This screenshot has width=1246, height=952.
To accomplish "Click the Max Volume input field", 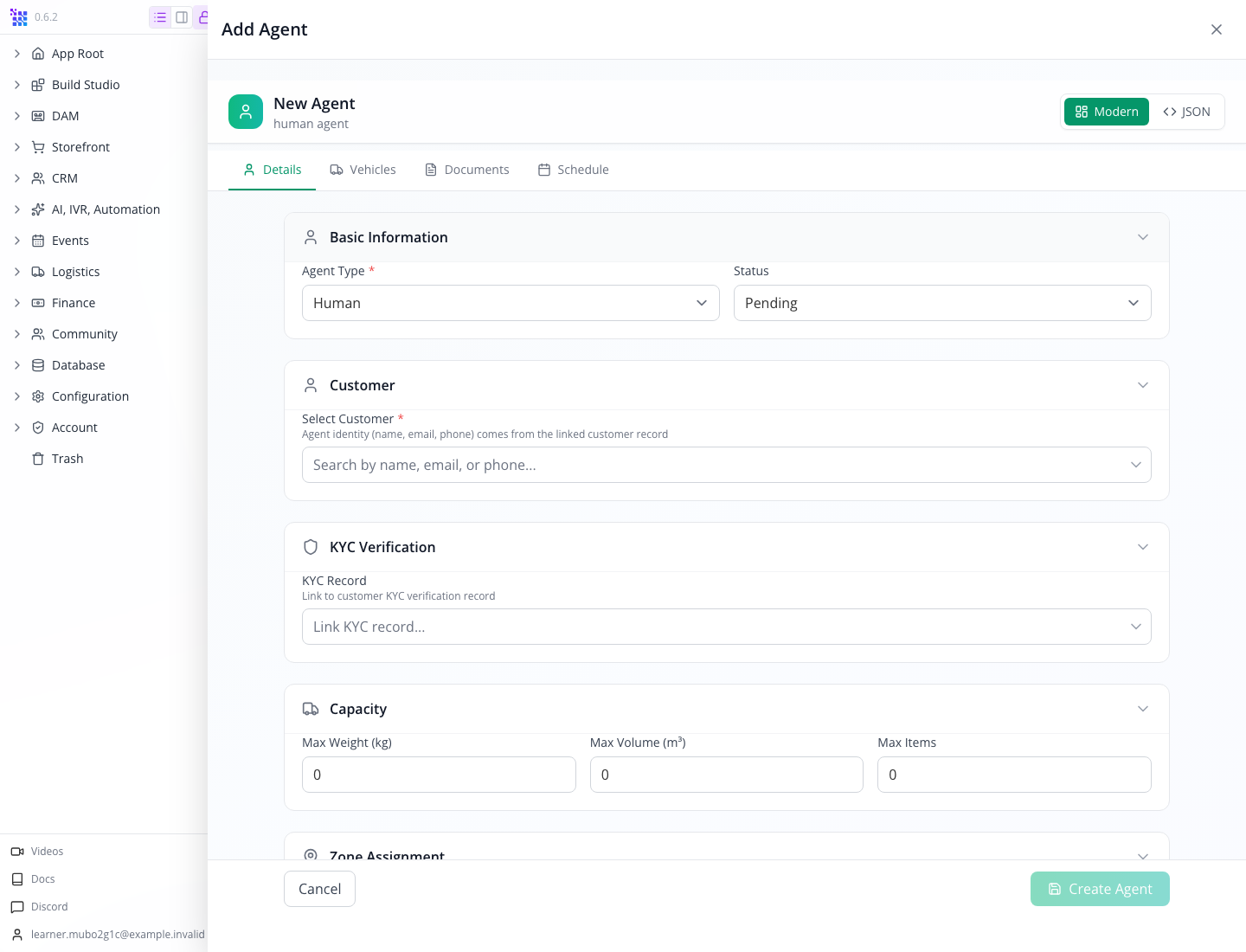I will pyautogui.click(x=727, y=775).
